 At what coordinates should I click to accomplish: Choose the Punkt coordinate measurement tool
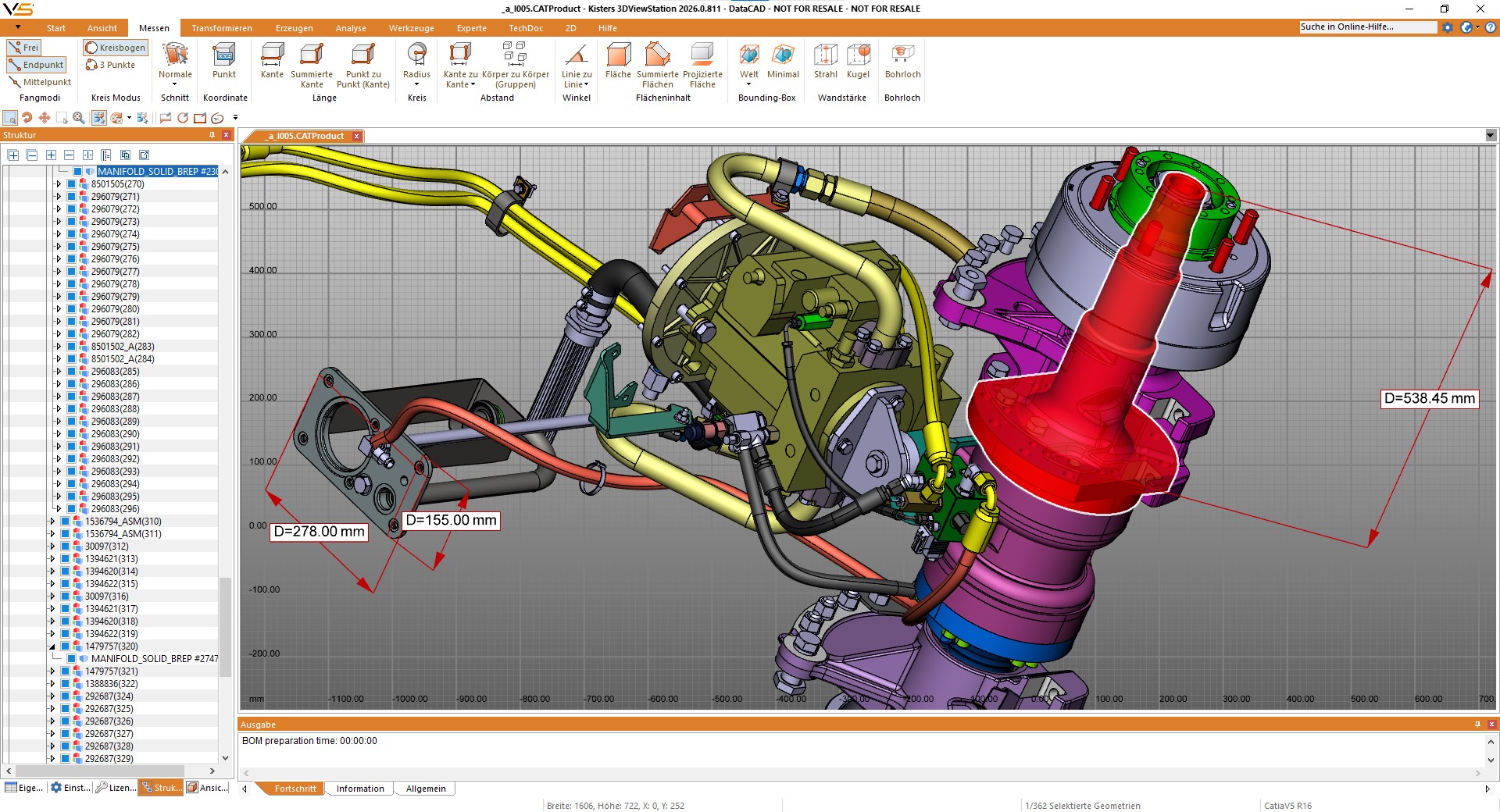[x=224, y=62]
